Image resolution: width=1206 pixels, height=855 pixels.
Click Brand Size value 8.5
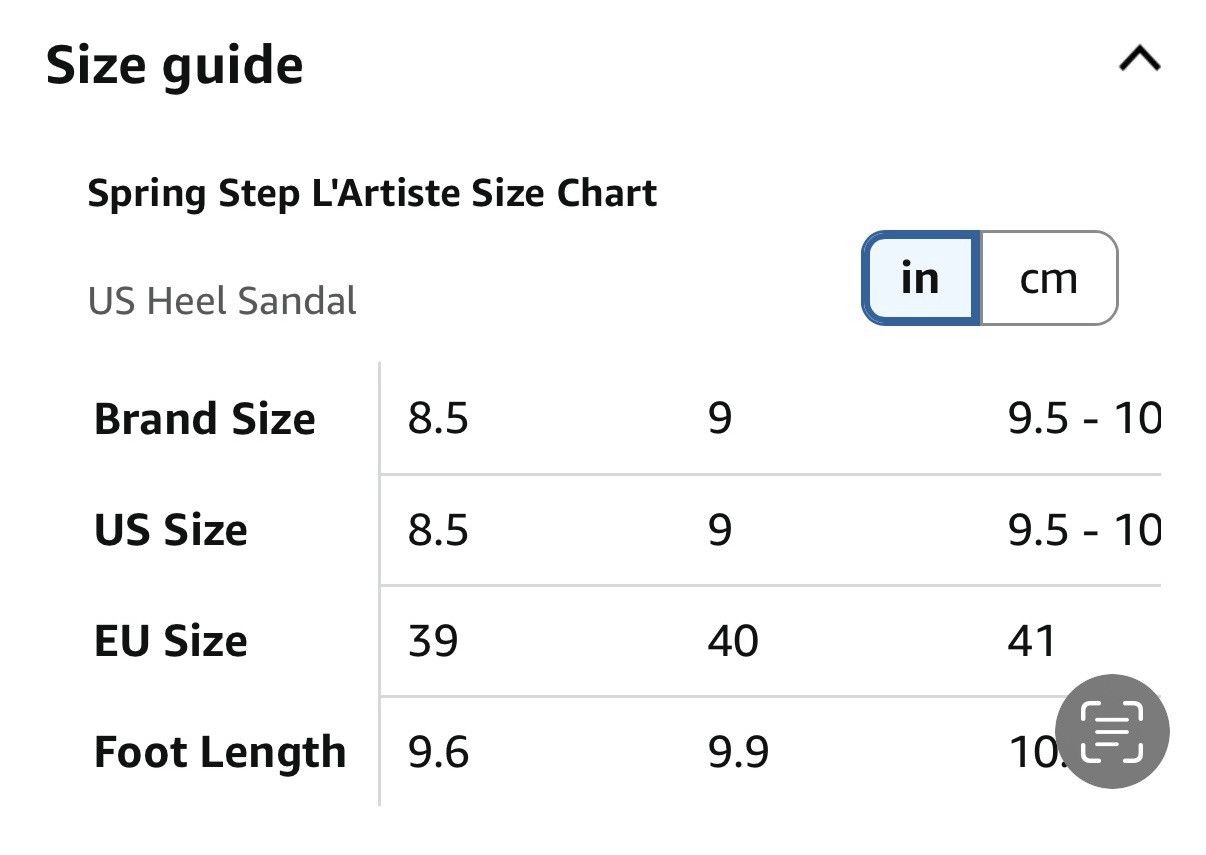pos(438,419)
